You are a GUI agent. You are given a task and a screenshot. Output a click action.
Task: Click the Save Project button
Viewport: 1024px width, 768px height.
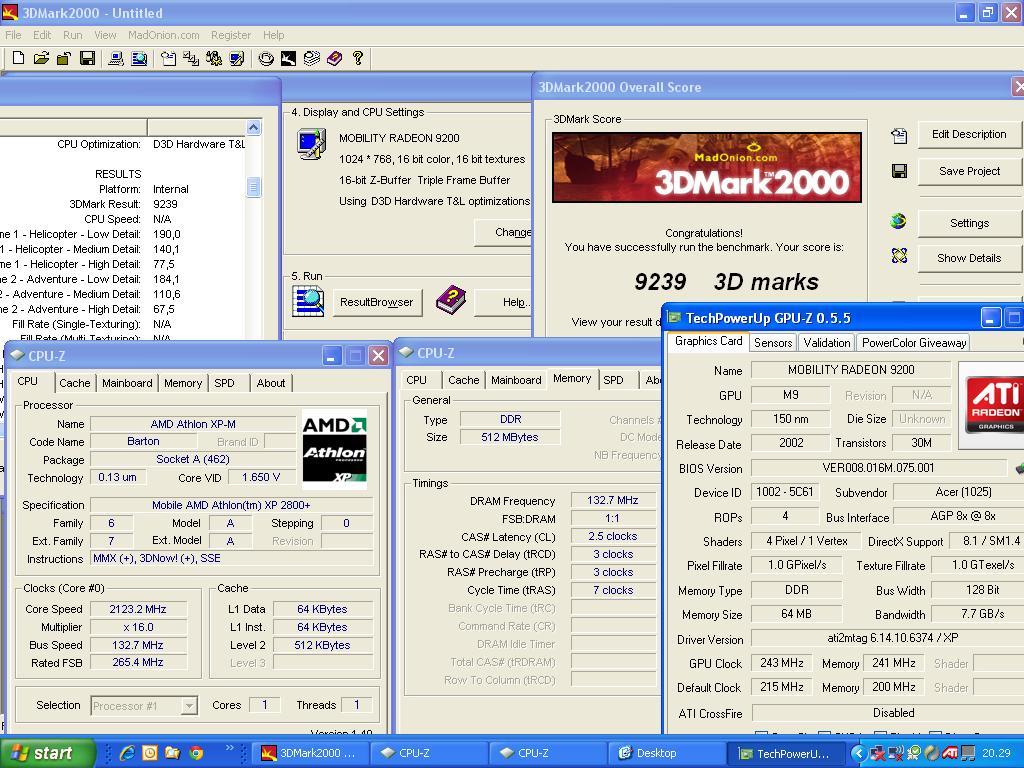click(x=969, y=171)
